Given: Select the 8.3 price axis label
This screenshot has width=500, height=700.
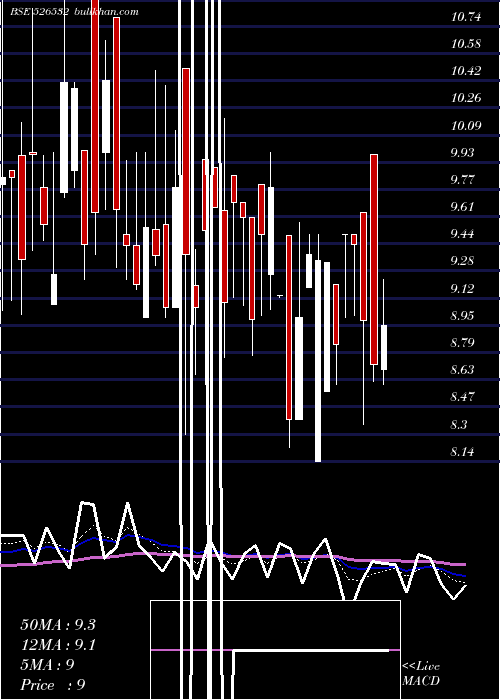Looking at the screenshot, I should (459, 424).
